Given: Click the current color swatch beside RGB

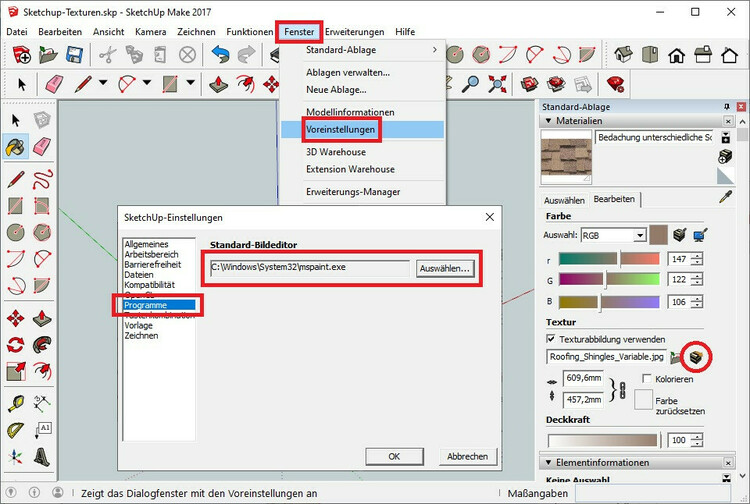Looking at the screenshot, I should click(x=658, y=235).
